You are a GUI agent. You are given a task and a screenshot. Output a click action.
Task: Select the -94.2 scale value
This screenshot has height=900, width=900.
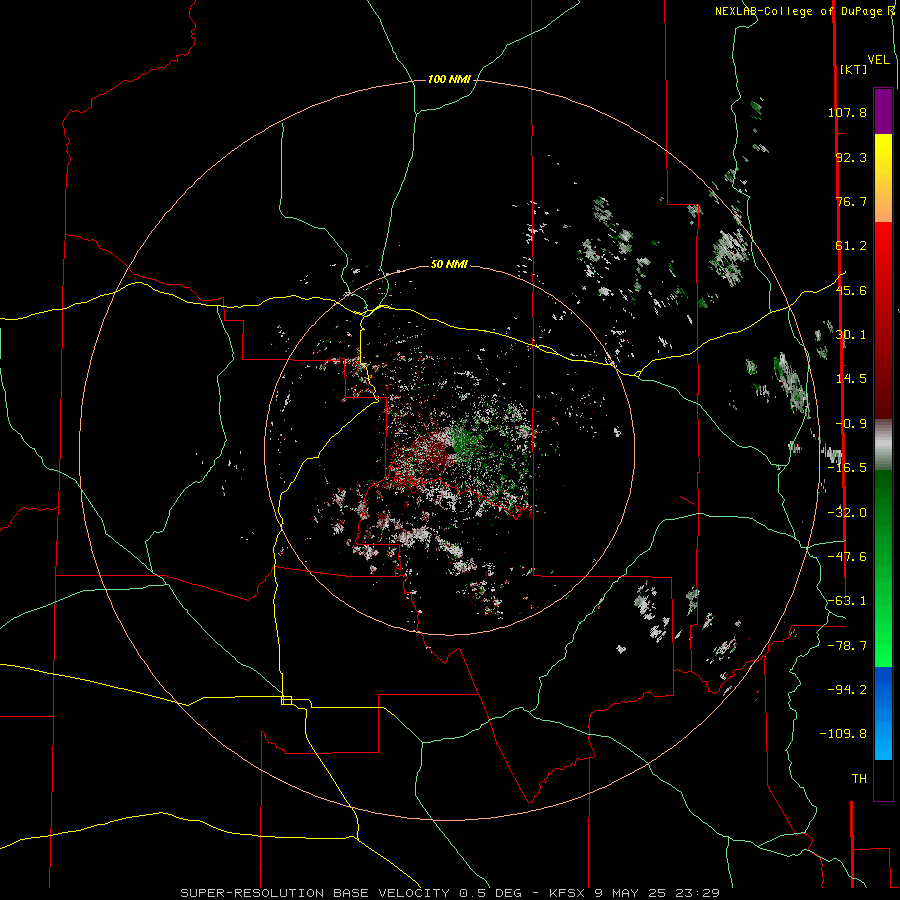pyautogui.click(x=847, y=689)
